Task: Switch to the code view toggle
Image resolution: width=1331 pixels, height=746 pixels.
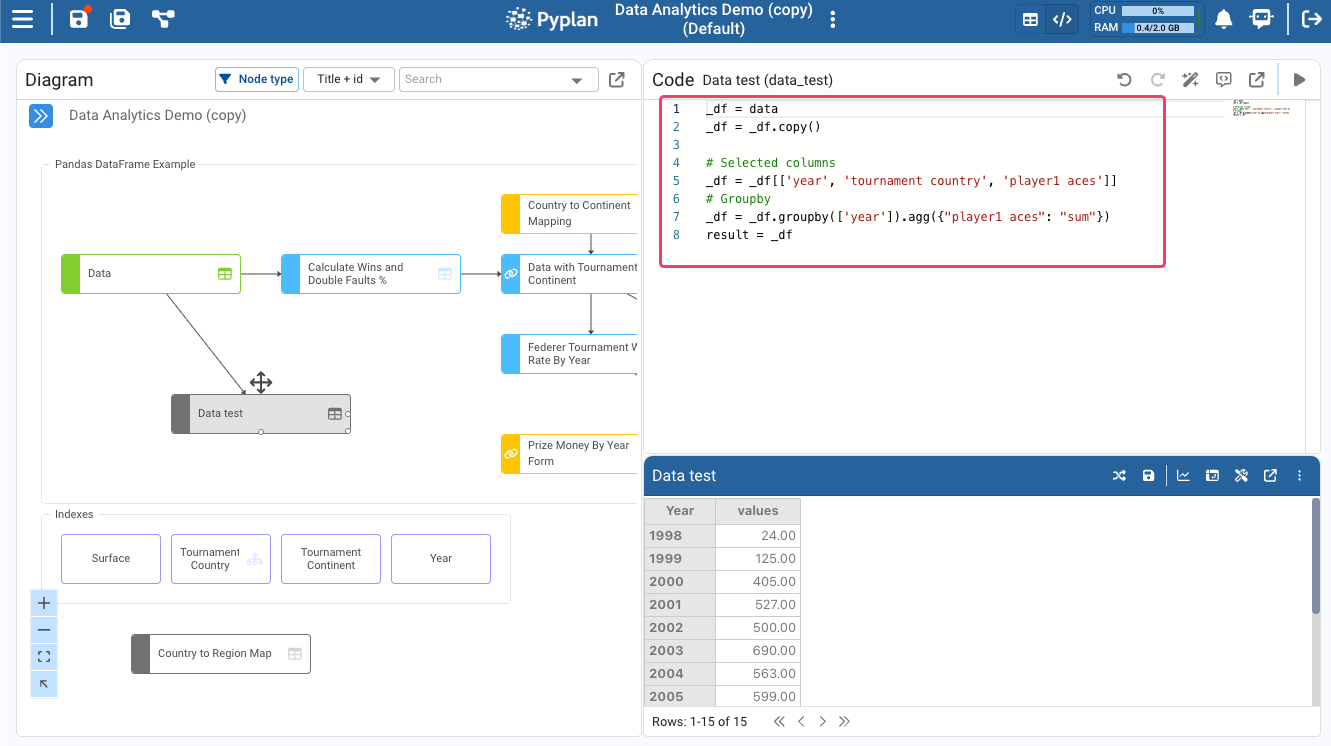Action: coord(1062,19)
